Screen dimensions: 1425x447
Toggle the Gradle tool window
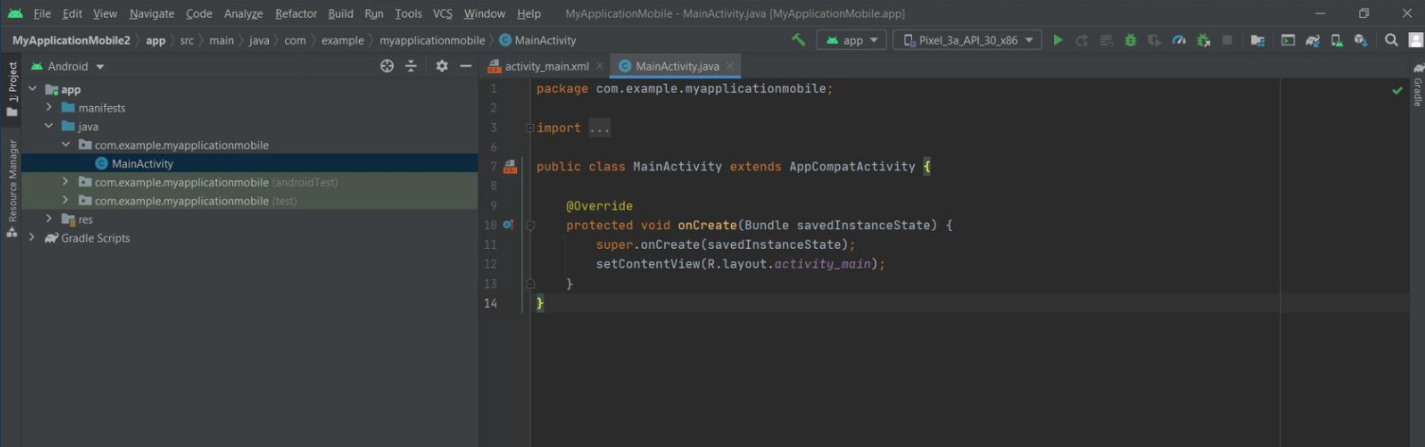point(1417,85)
